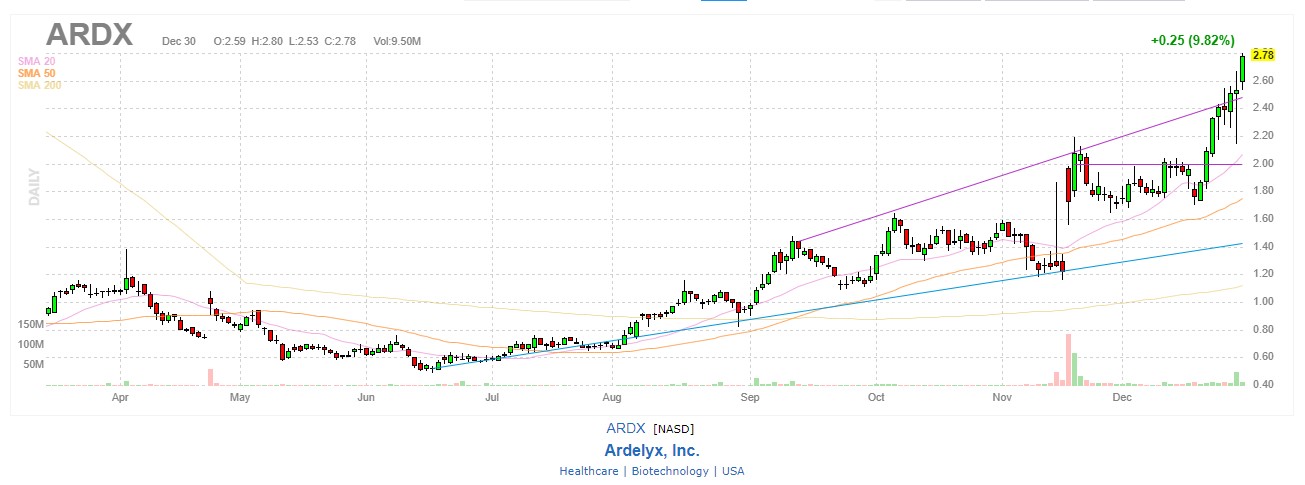Select the SMA 200 legend label
The width and height of the screenshot is (1305, 485).
39,86
